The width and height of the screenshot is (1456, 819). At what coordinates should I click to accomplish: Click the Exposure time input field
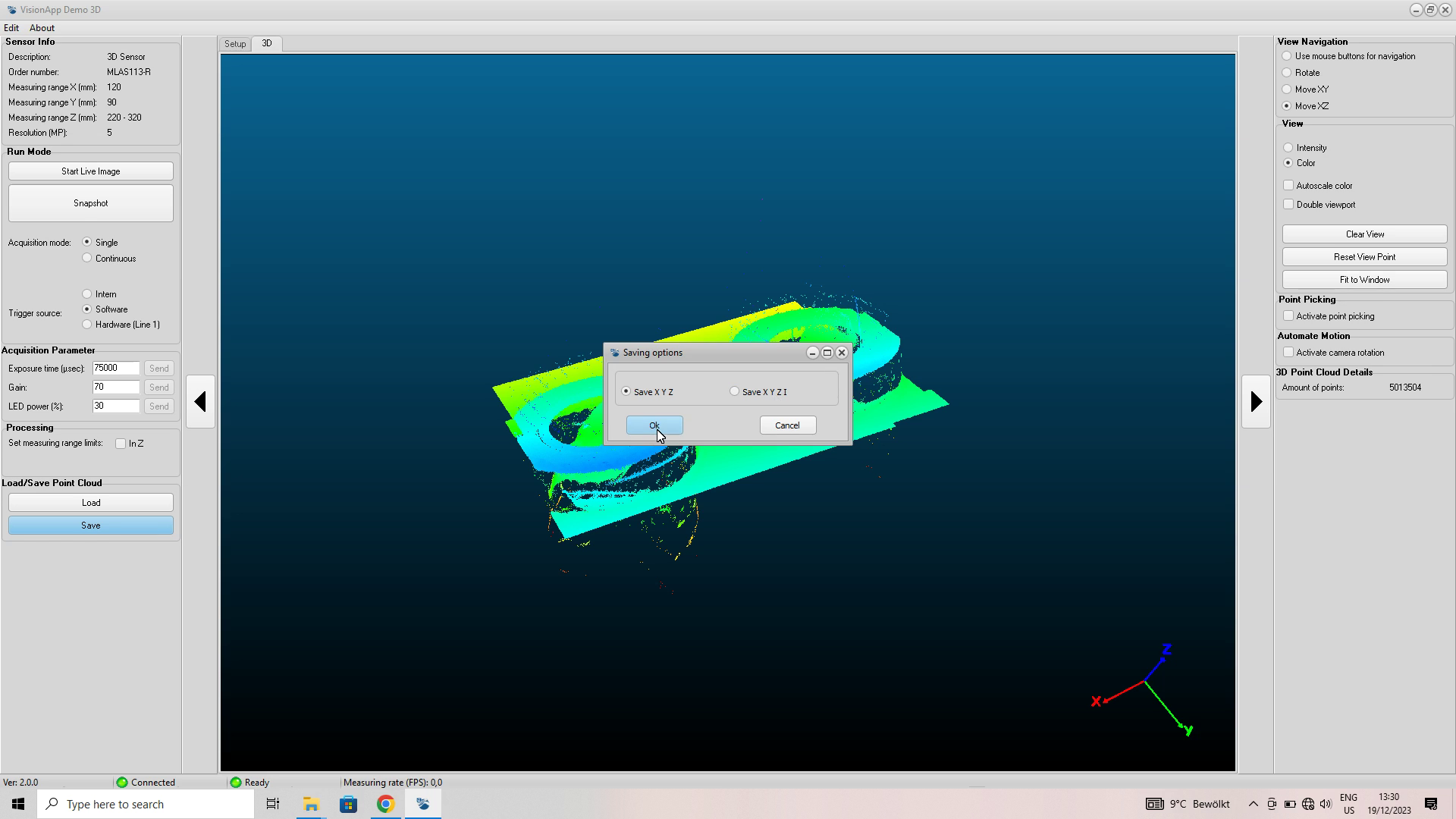116,368
